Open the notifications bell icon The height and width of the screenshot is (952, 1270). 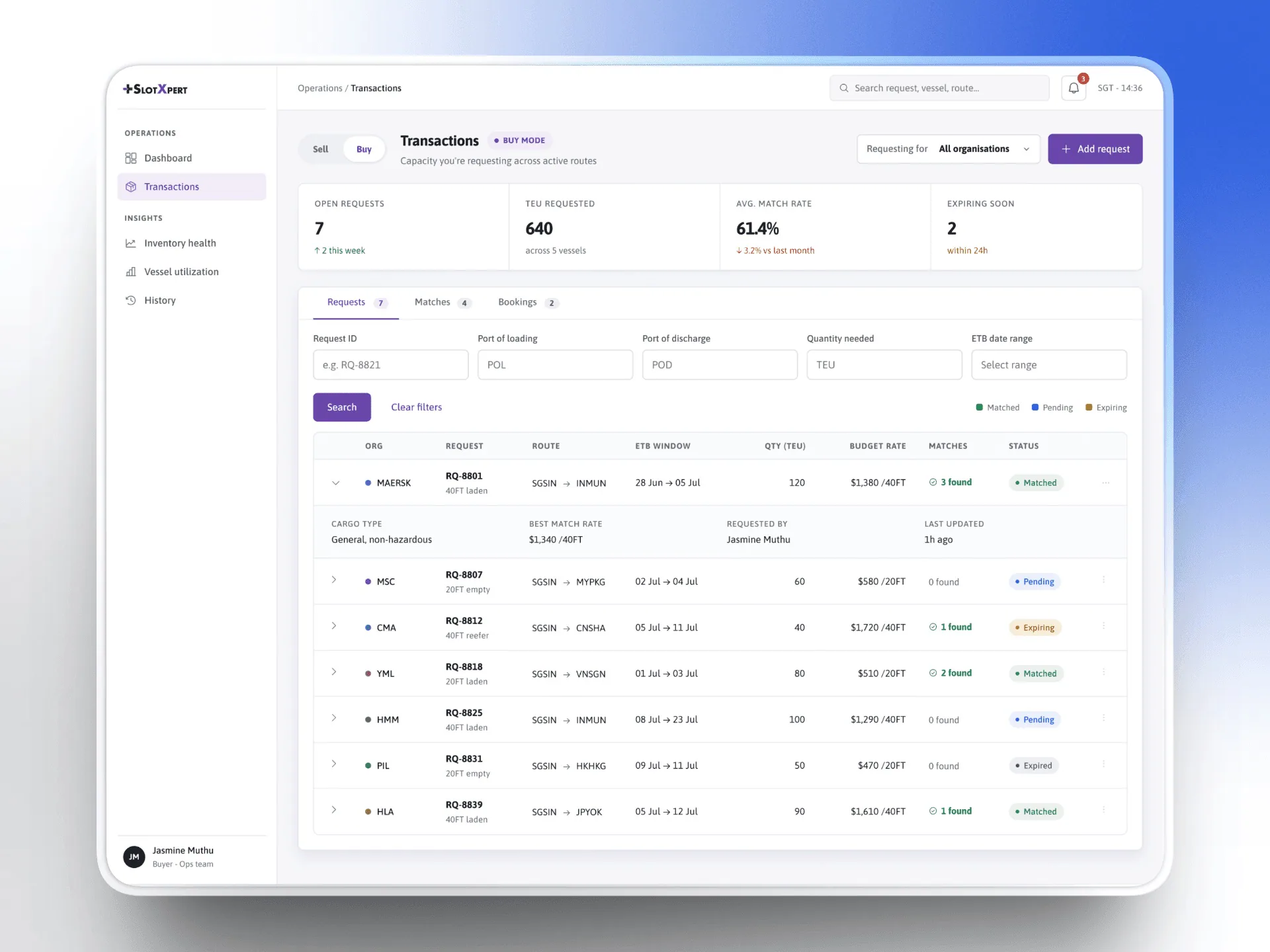click(x=1074, y=88)
